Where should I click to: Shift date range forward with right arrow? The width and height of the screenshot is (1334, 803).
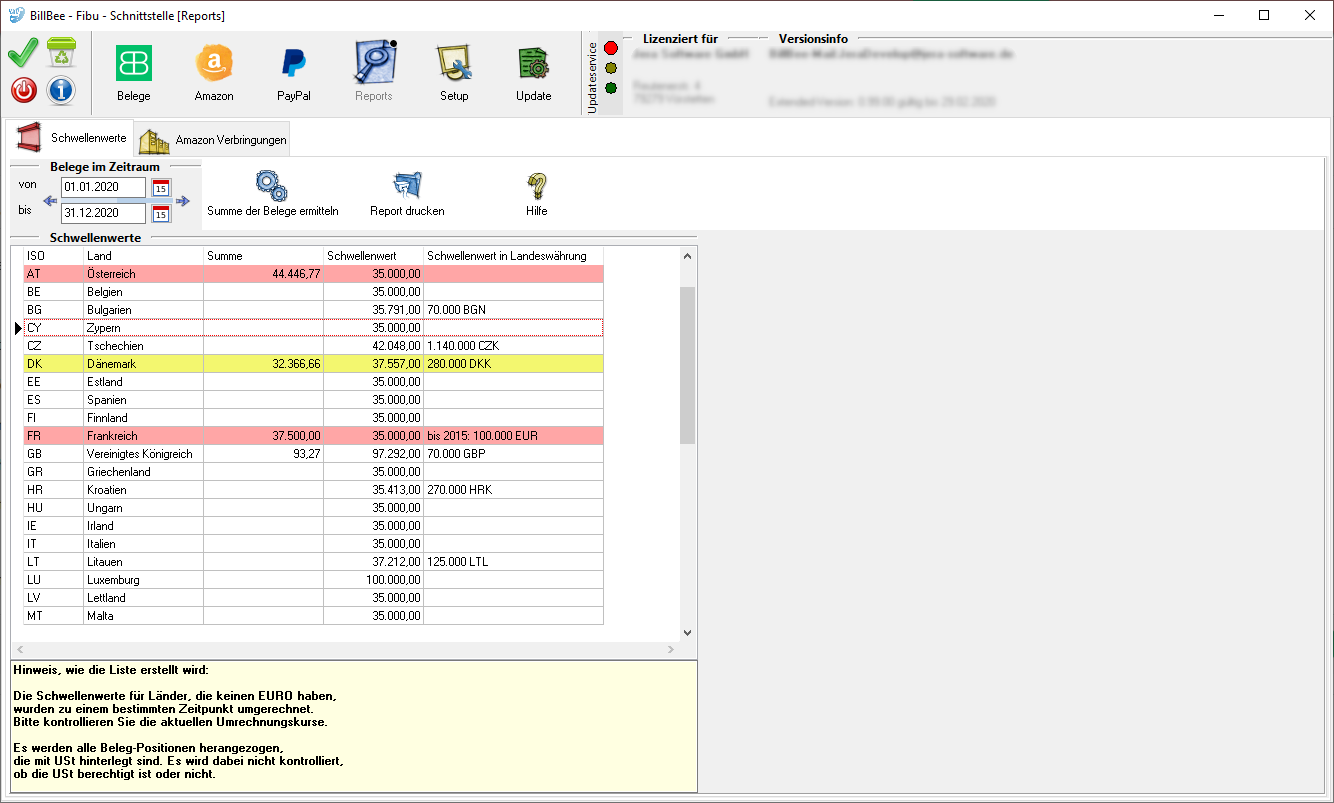click(x=183, y=201)
